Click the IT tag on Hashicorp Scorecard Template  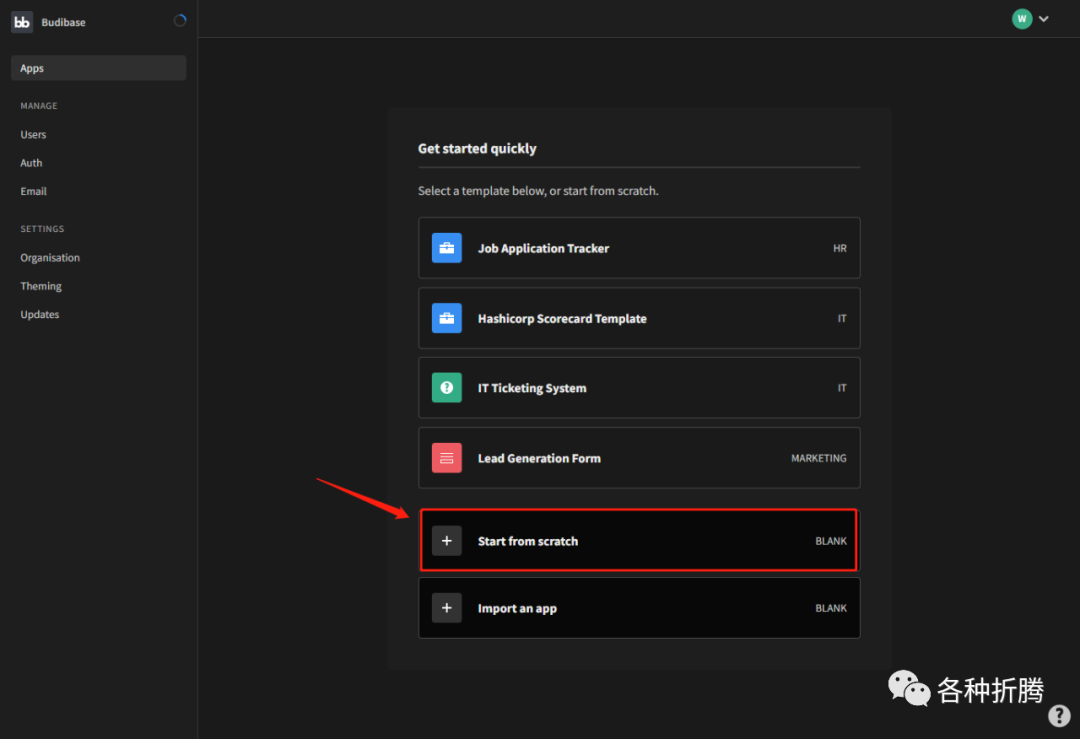click(x=842, y=318)
